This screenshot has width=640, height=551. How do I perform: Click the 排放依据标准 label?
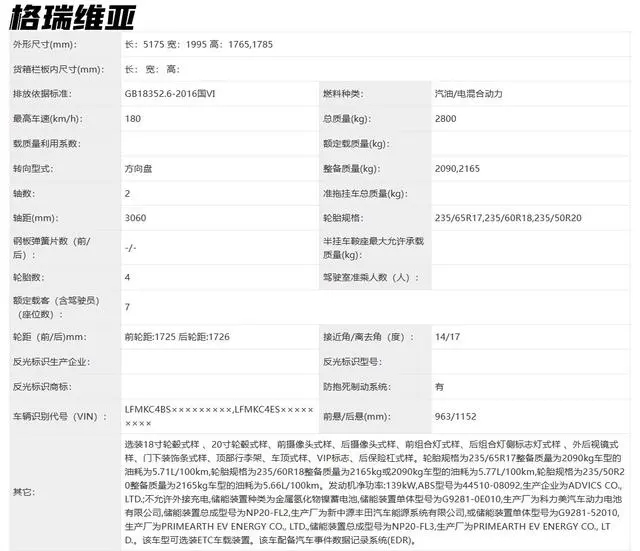click(x=42, y=94)
